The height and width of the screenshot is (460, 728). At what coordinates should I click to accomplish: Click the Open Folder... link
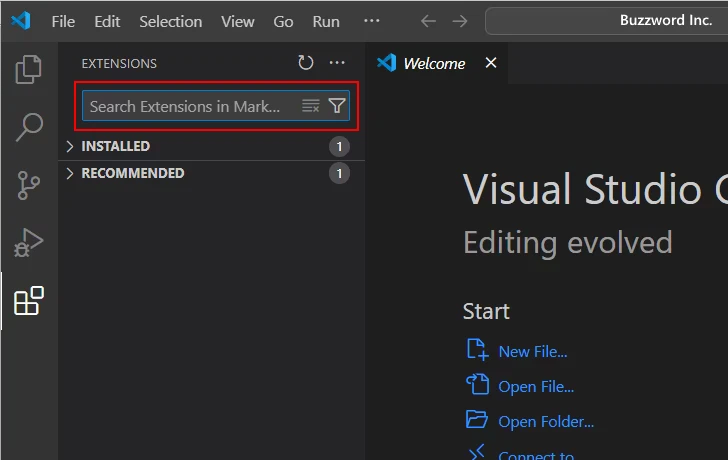coord(545,421)
